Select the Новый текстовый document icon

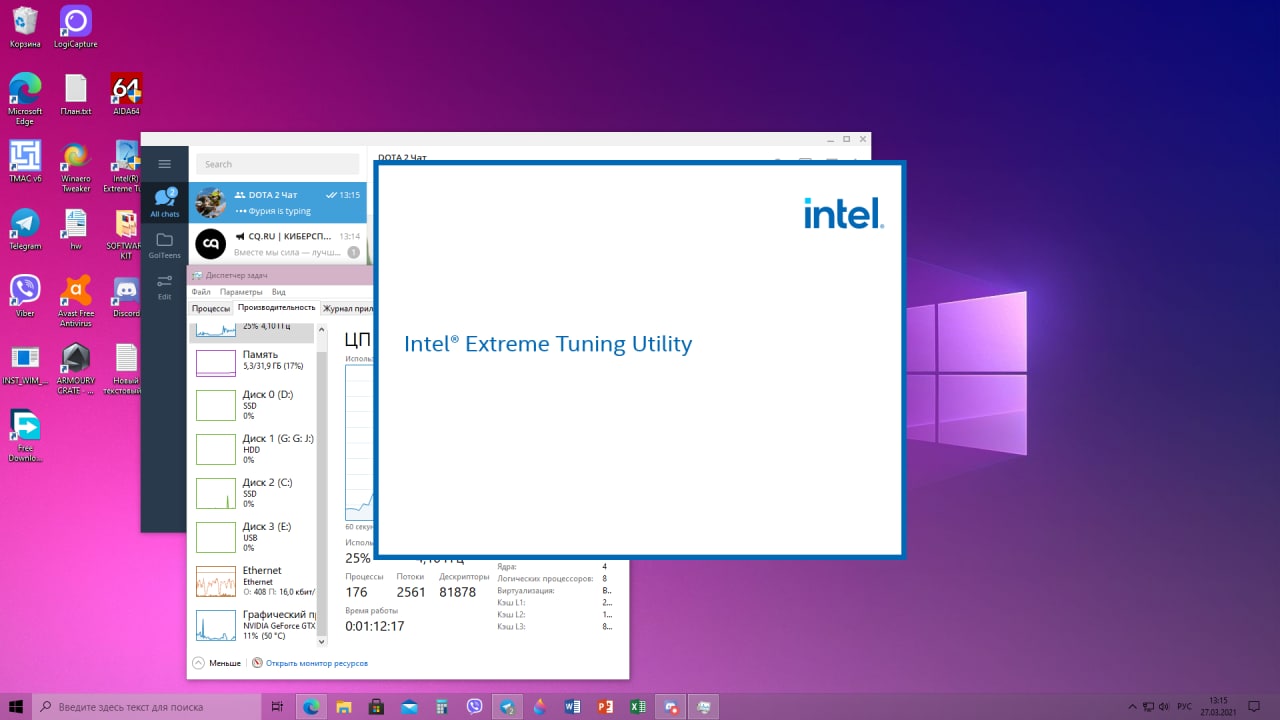[x=126, y=369]
